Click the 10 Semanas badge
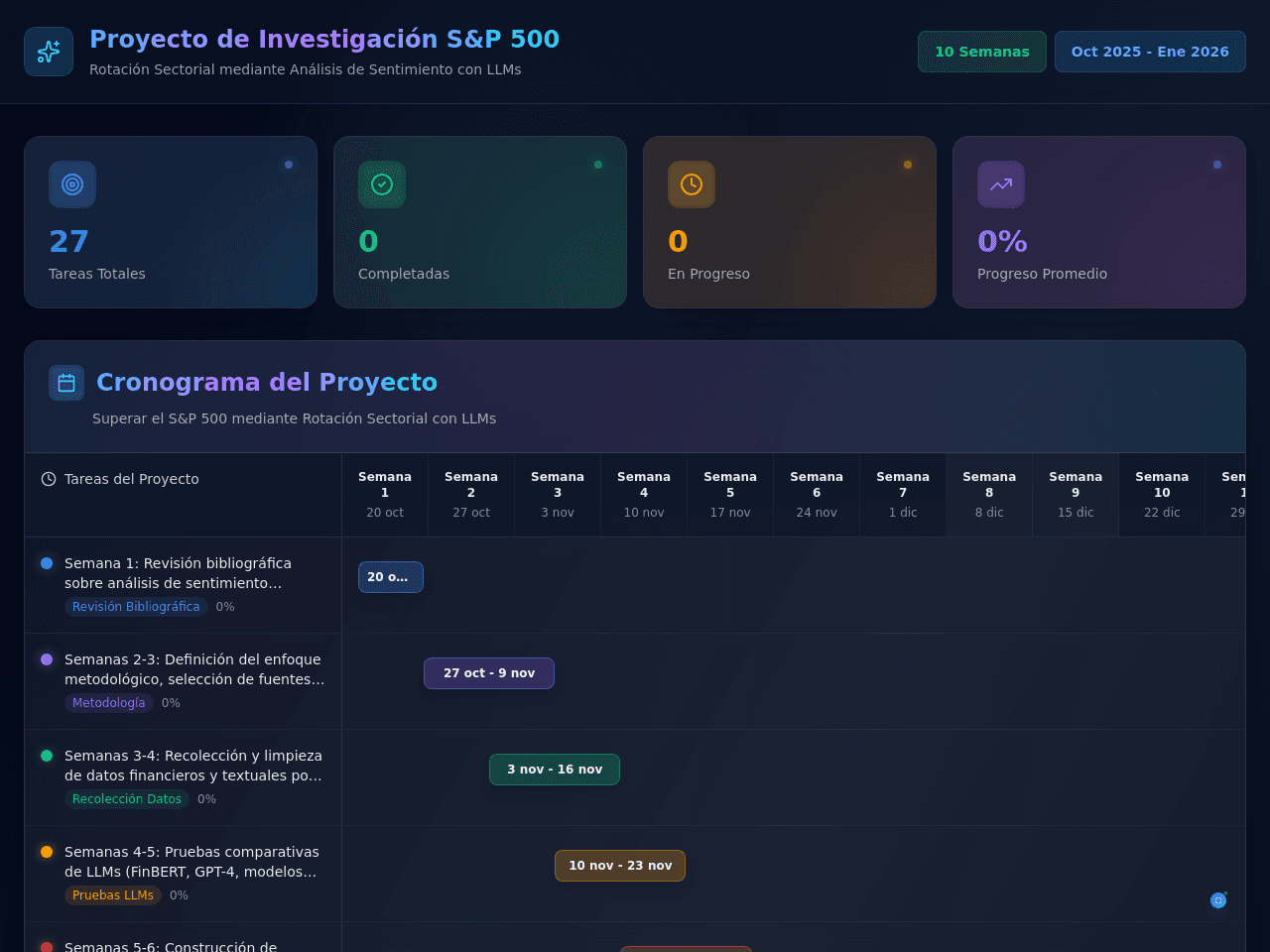Viewport: 1270px width, 952px height. point(982,52)
